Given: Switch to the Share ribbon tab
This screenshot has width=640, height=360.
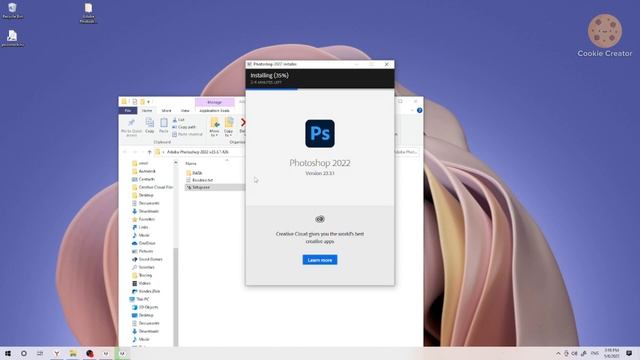Looking at the screenshot, I should tap(167, 111).
